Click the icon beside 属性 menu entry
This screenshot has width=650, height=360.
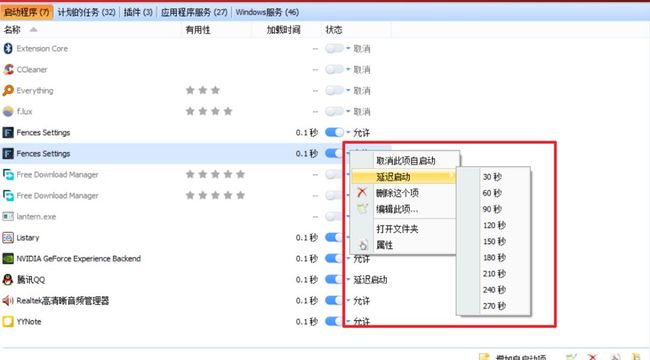363,245
